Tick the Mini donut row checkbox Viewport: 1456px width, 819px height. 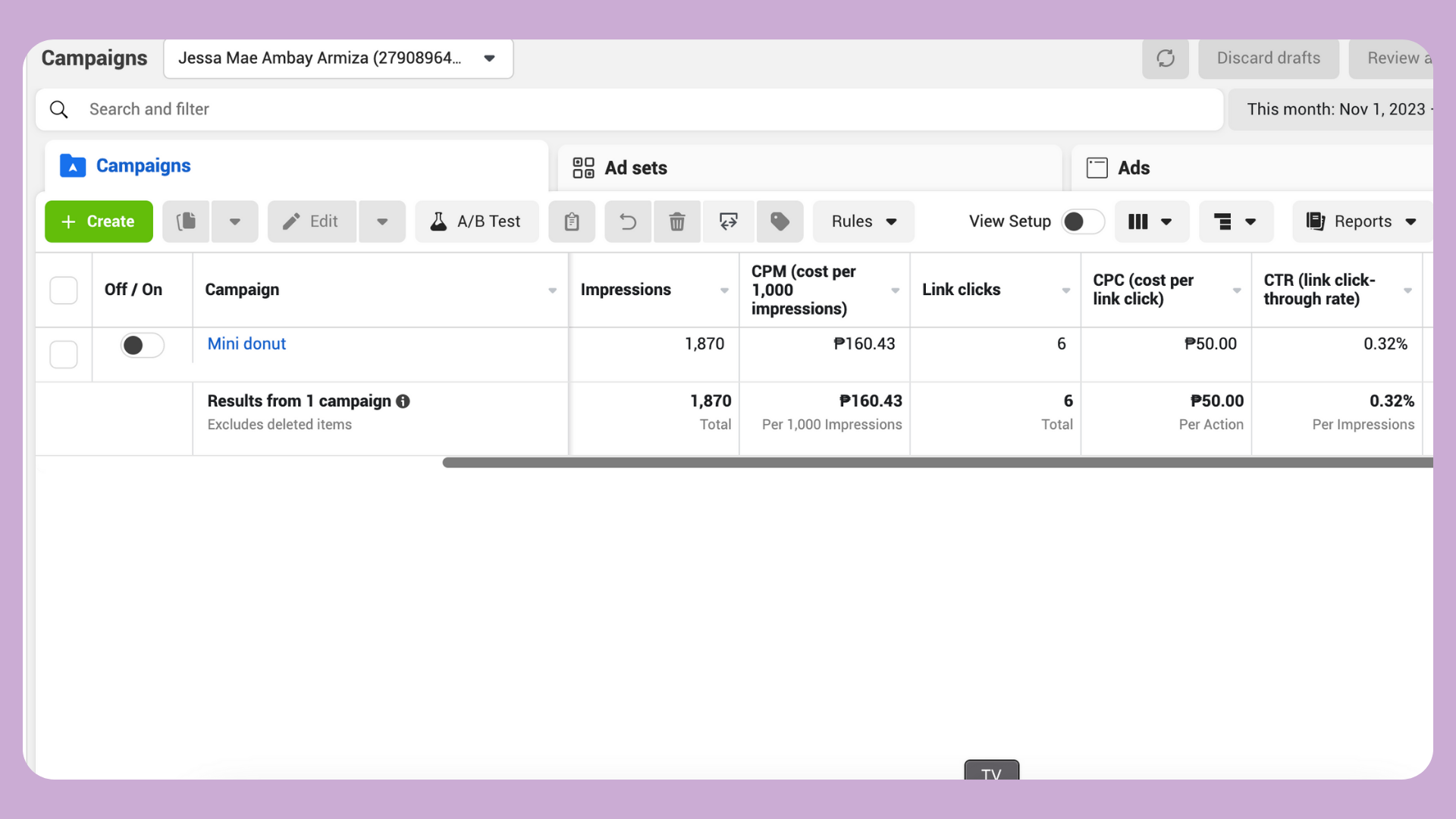64,354
